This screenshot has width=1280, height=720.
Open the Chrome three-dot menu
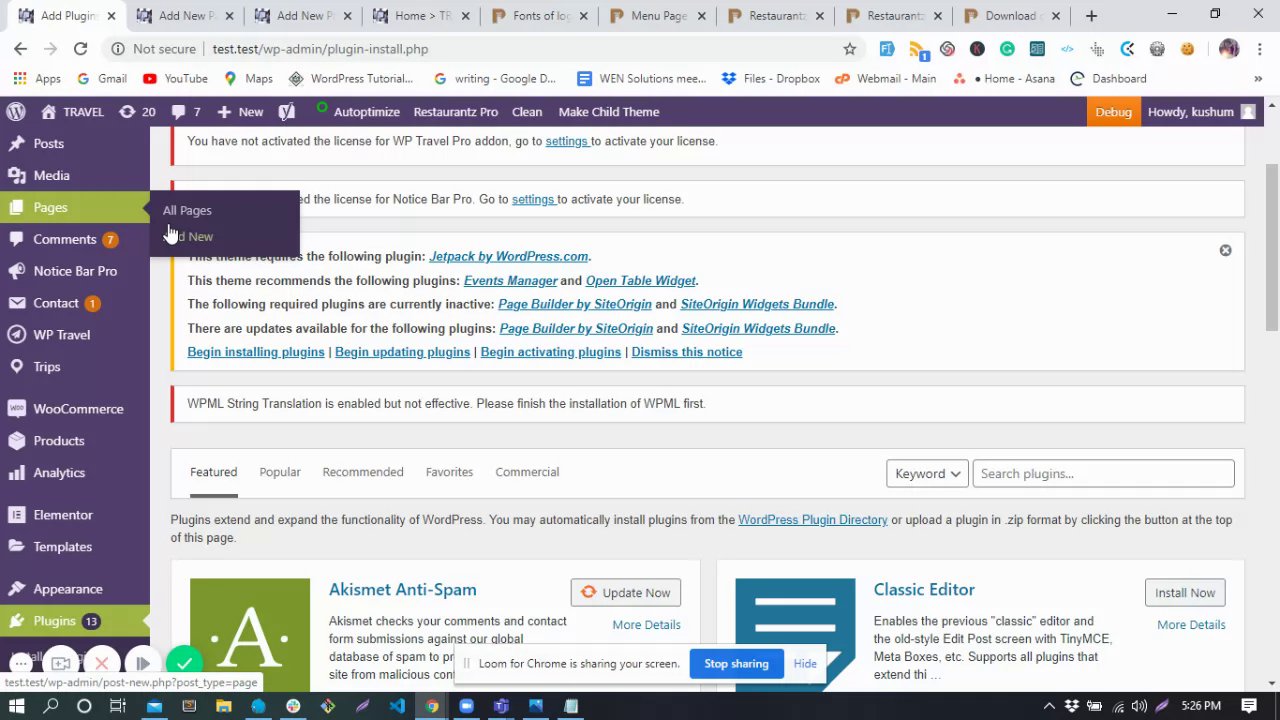(x=1258, y=49)
